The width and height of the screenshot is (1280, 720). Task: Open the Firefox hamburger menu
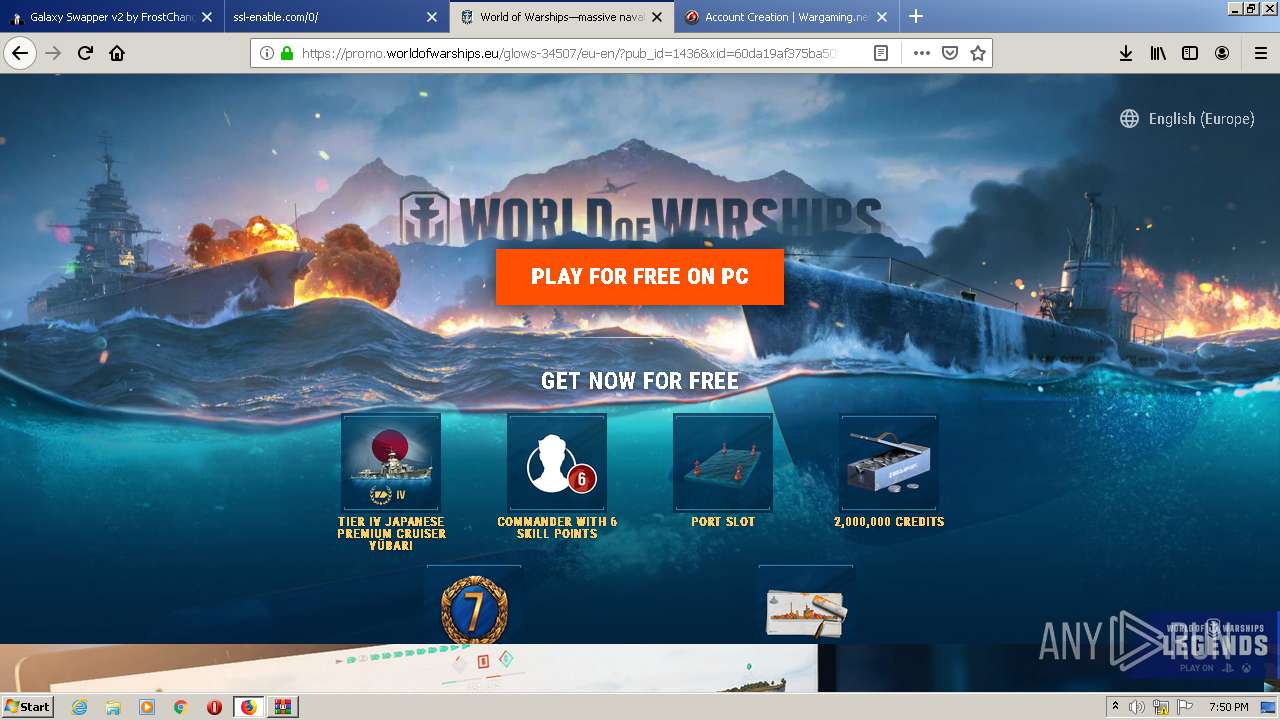[1260, 53]
